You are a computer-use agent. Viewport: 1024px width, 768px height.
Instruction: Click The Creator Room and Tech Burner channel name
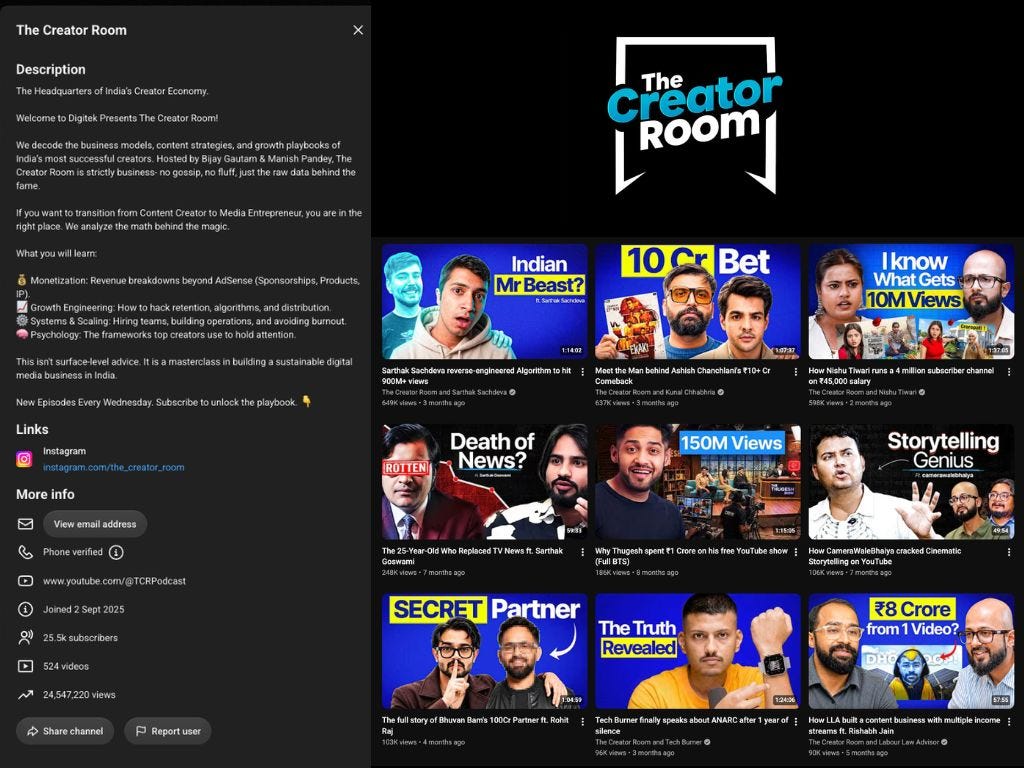click(648, 742)
